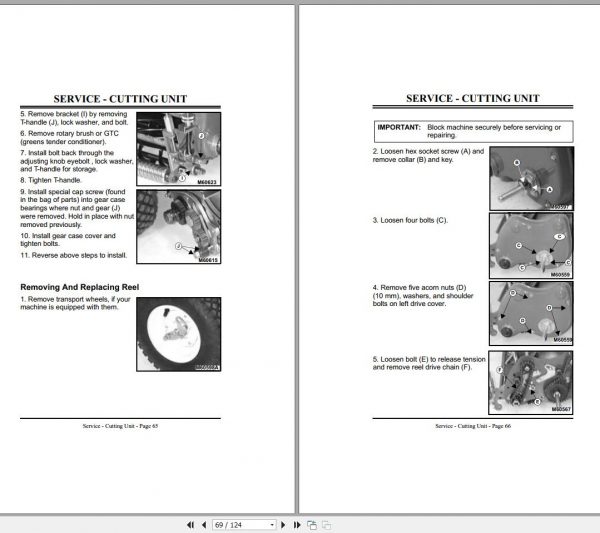Click the footer 'Service - Cutting Unit - Page 65'
The height and width of the screenshot is (533, 600).
pos(120,426)
